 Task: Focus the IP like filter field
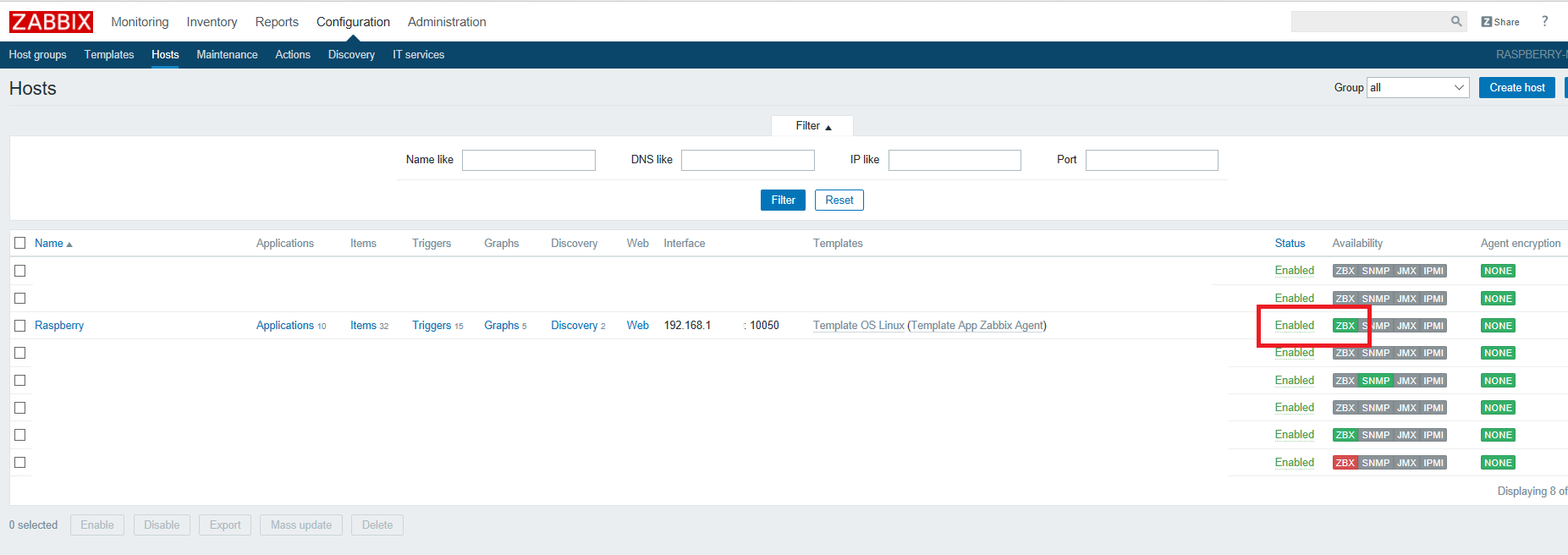pos(955,161)
